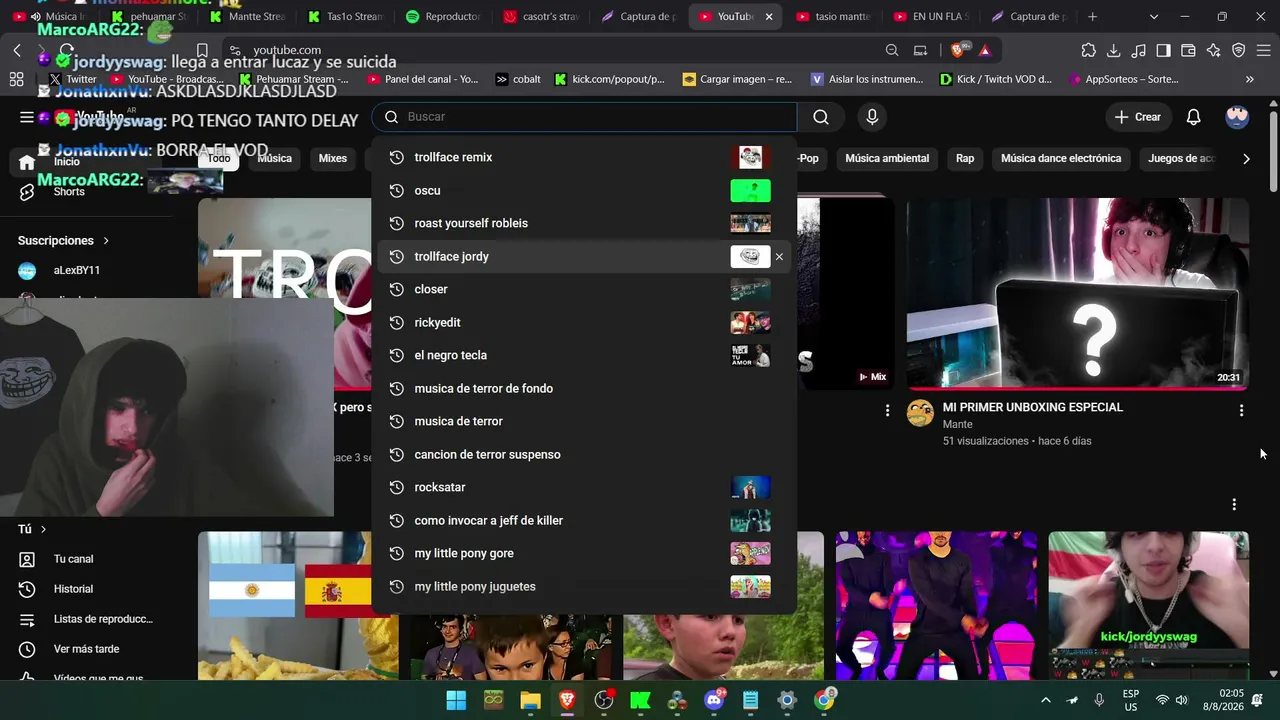Go to Shorts in the sidebar

pos(69,192)
